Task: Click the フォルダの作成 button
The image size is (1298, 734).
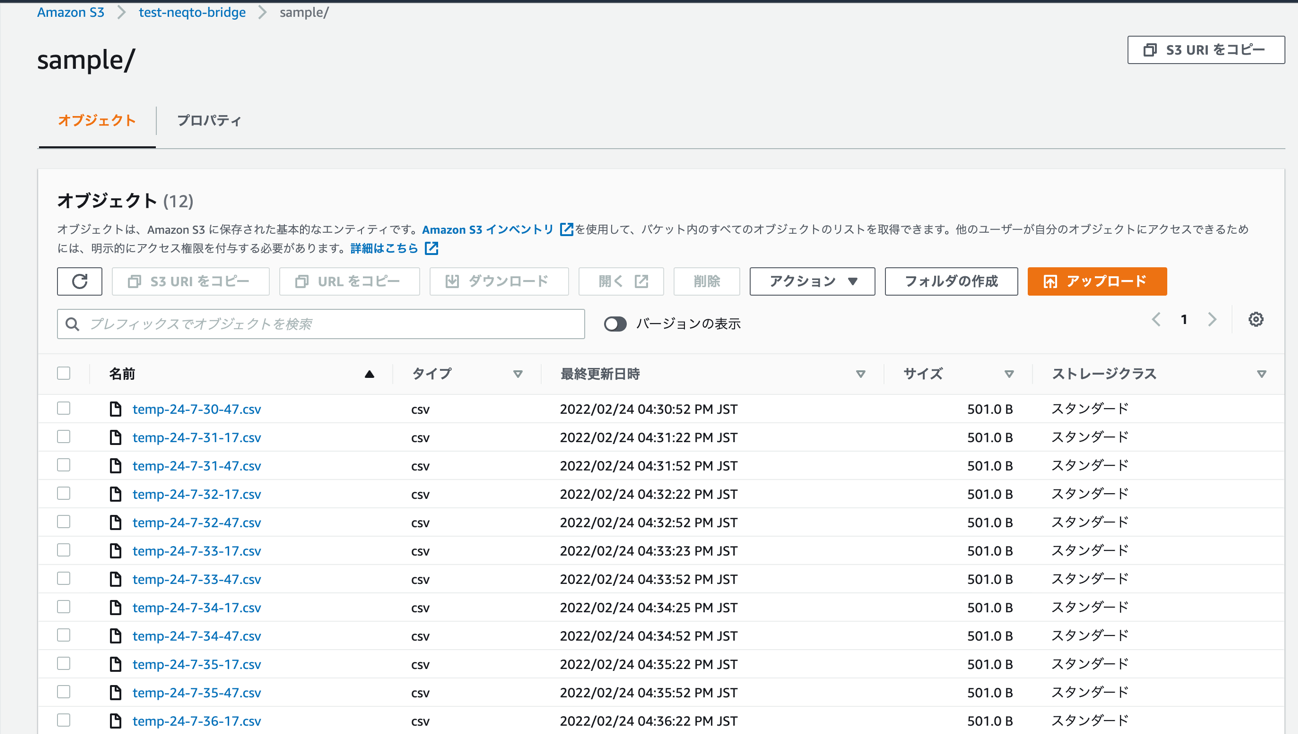Action: 951,281
